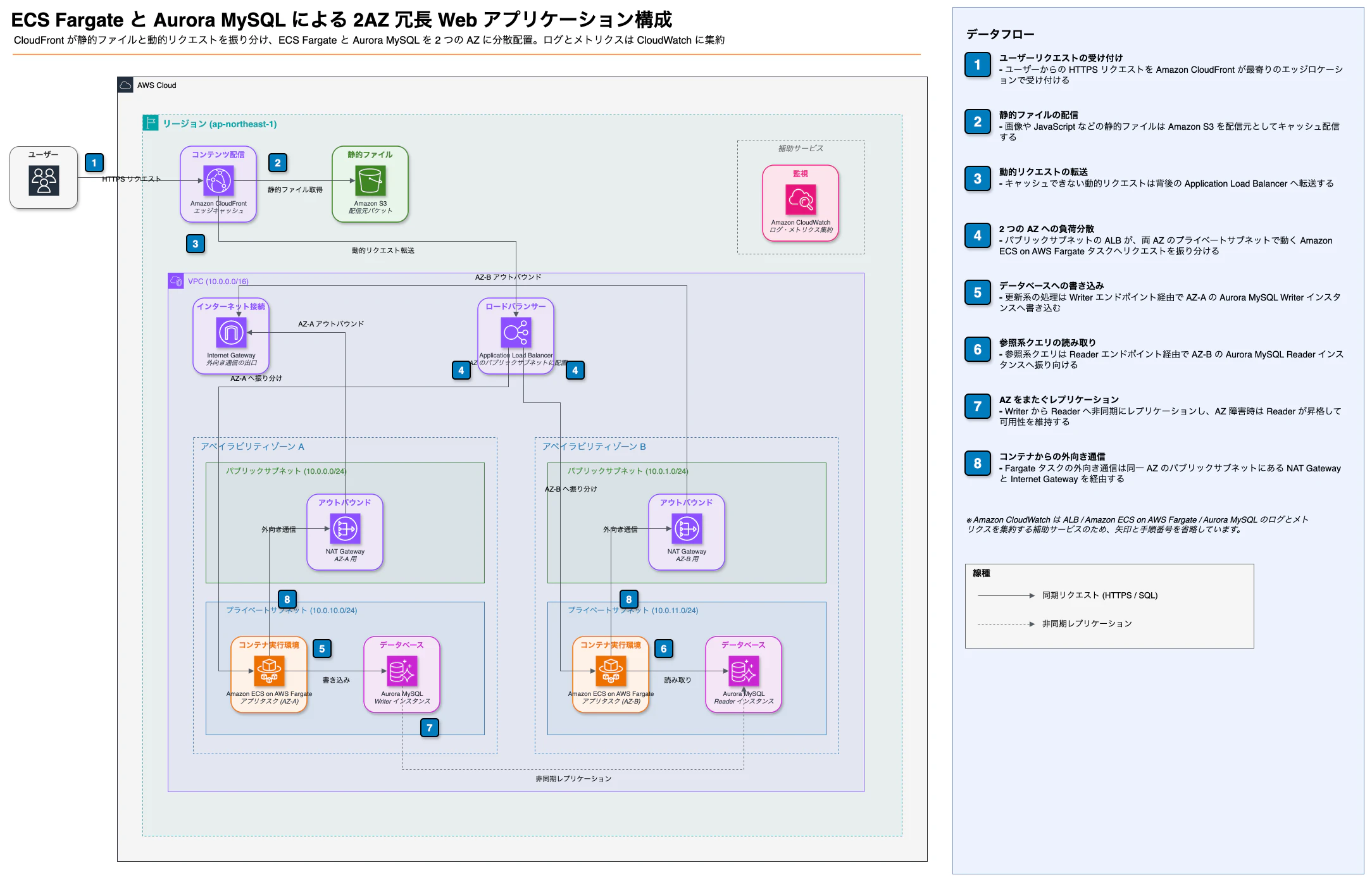Screen dimensions: 1372x882
Task: Select the 'VPC (10.0.0.0/16)' label
Action: click(x=218, y=282)
